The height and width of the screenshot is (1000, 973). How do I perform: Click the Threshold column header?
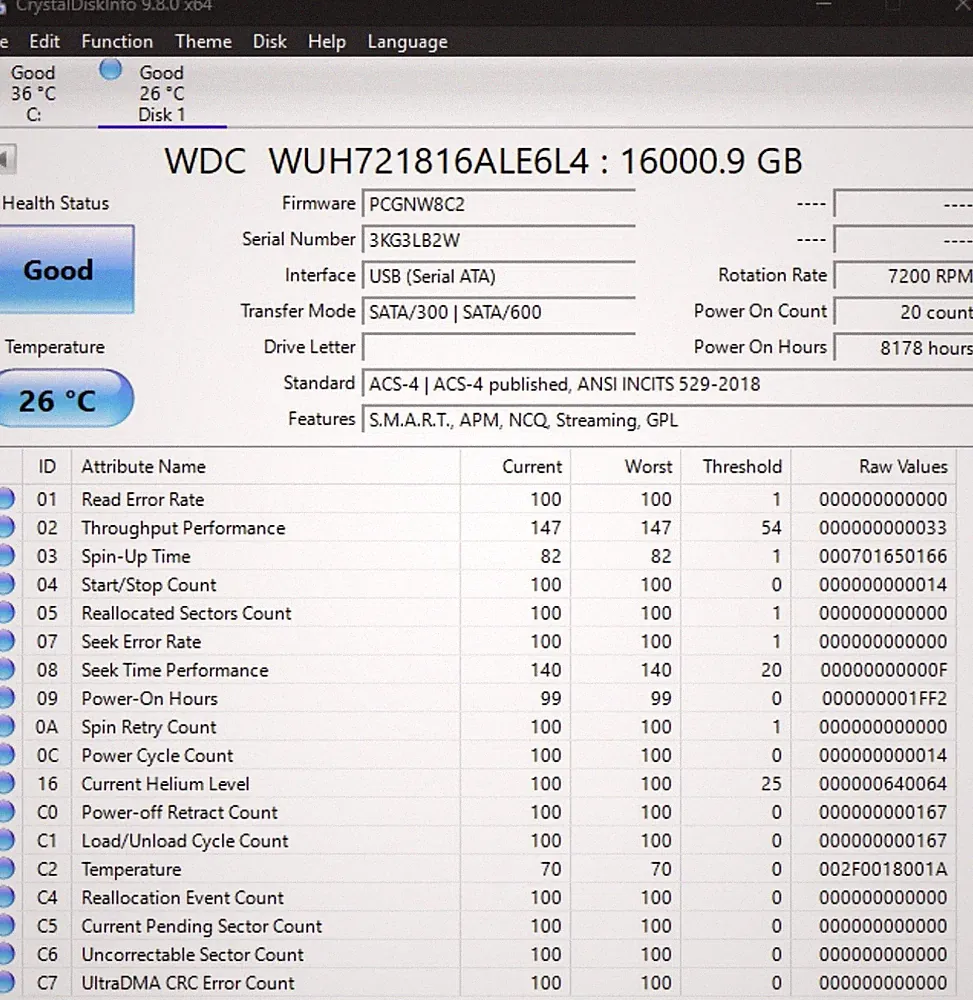pyautogui.click(x=736, y=466)
